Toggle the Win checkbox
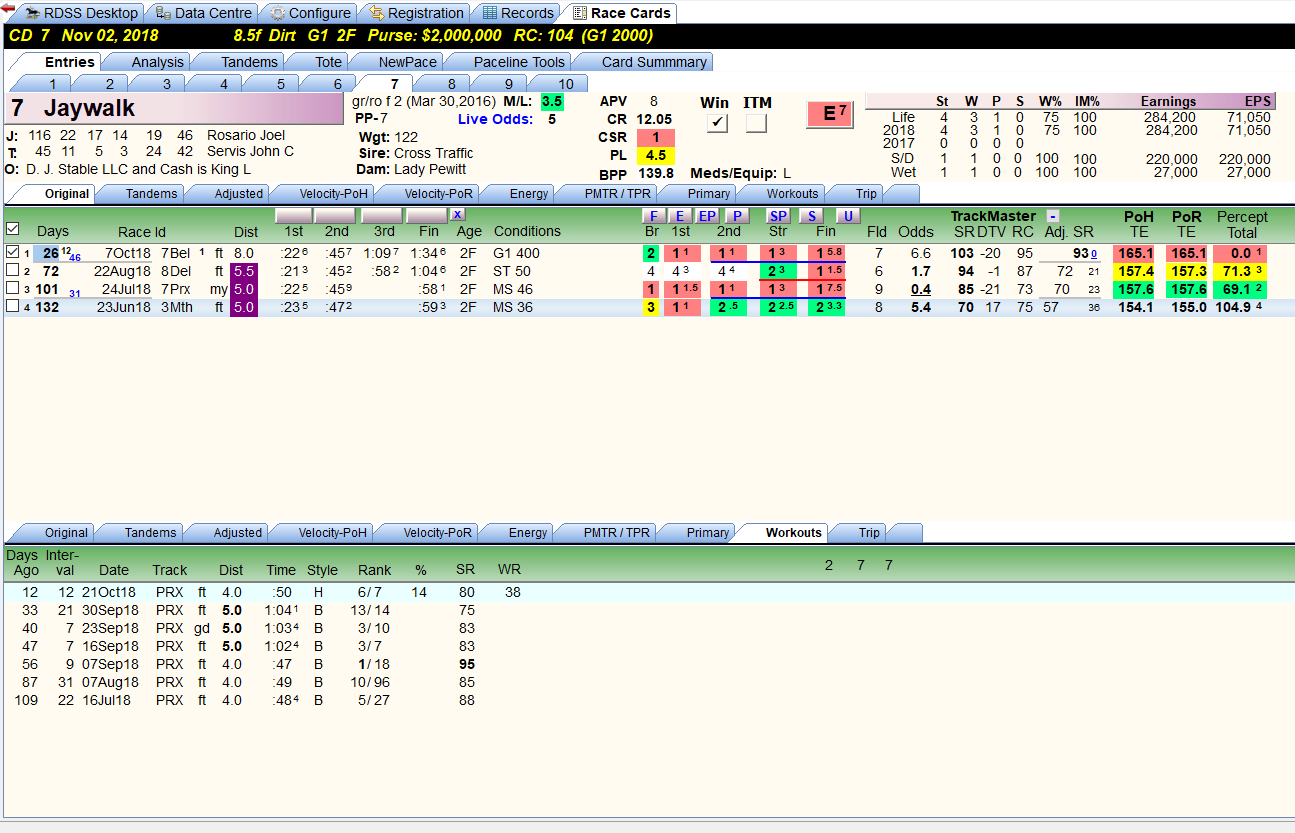The width and height of the screenshot is (1295, 833). pos(716,123)
